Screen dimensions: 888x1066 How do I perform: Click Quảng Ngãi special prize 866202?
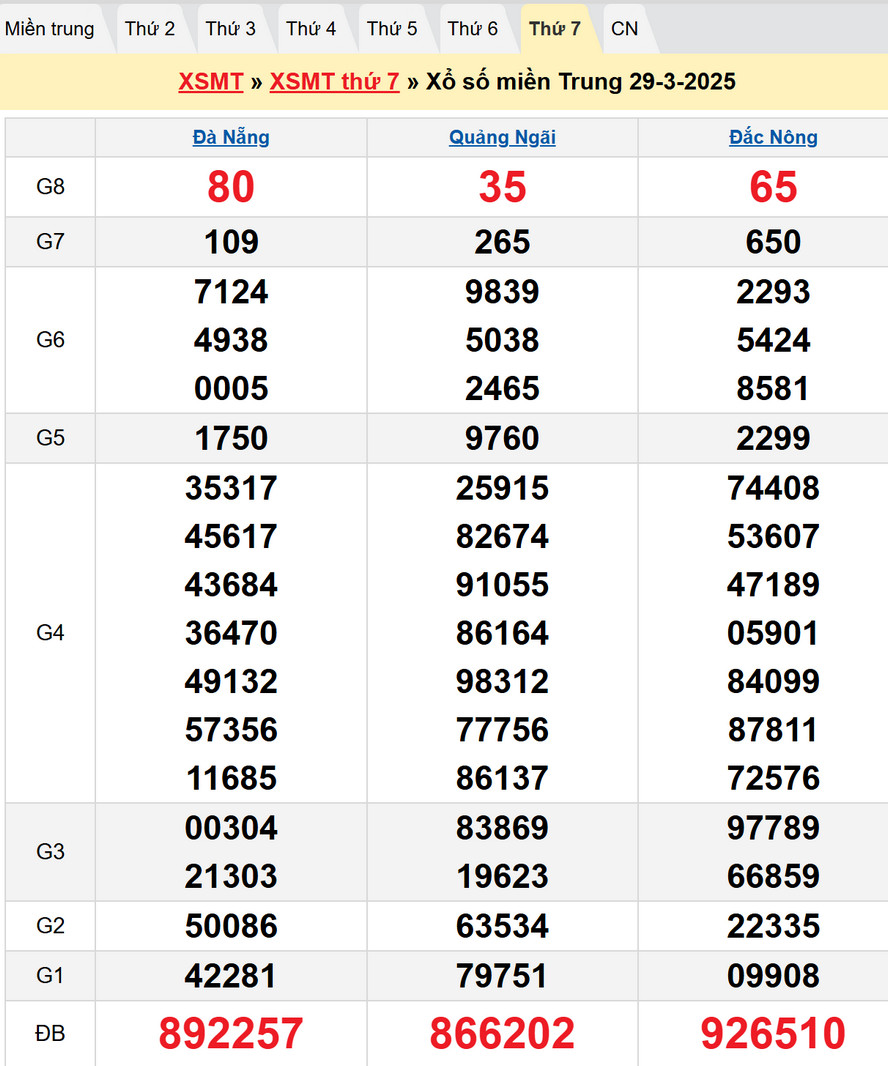[x=502, y=1034]
